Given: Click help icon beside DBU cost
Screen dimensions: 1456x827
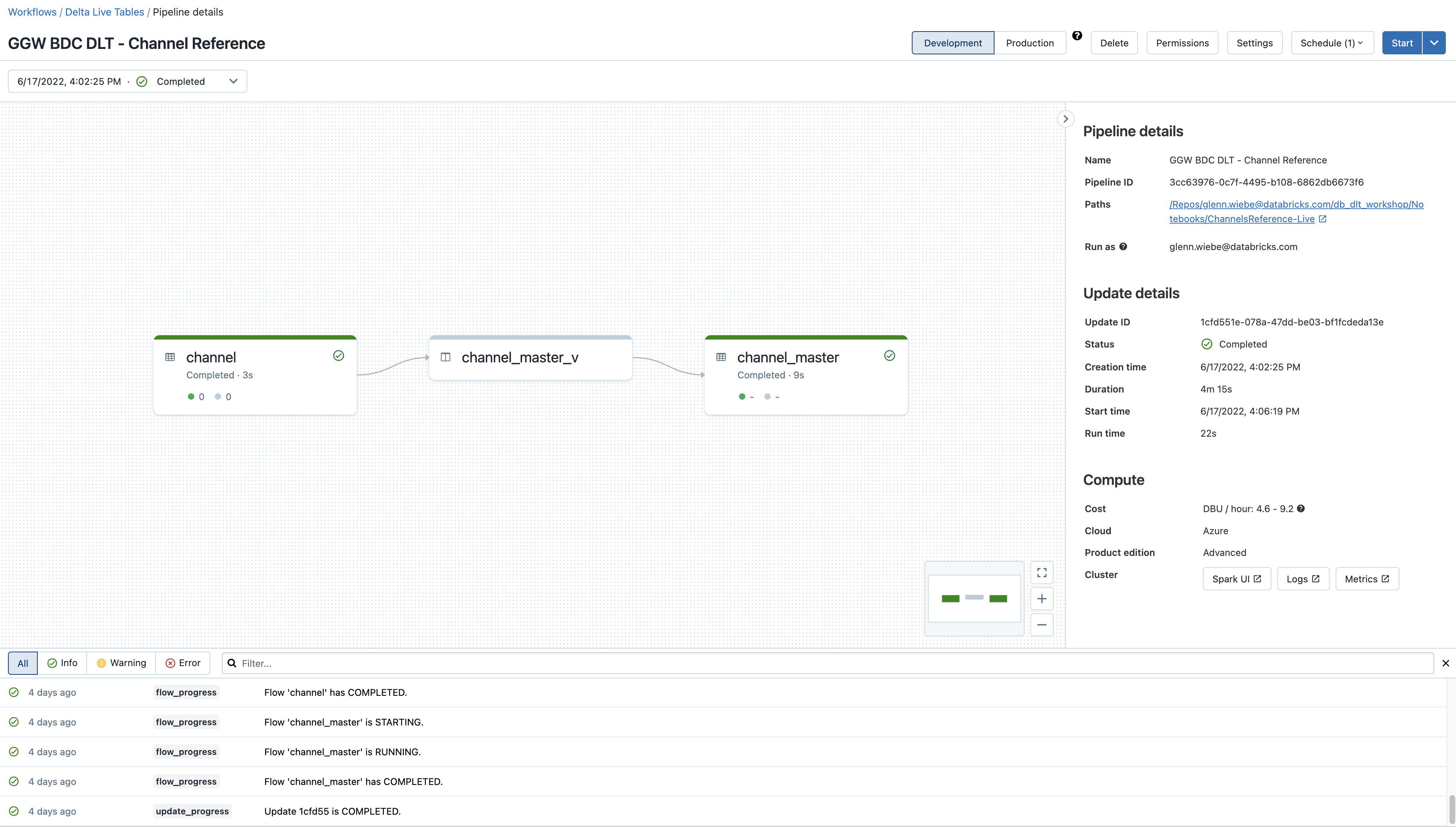Looking at the screenshot, I should pos(1300,508).
